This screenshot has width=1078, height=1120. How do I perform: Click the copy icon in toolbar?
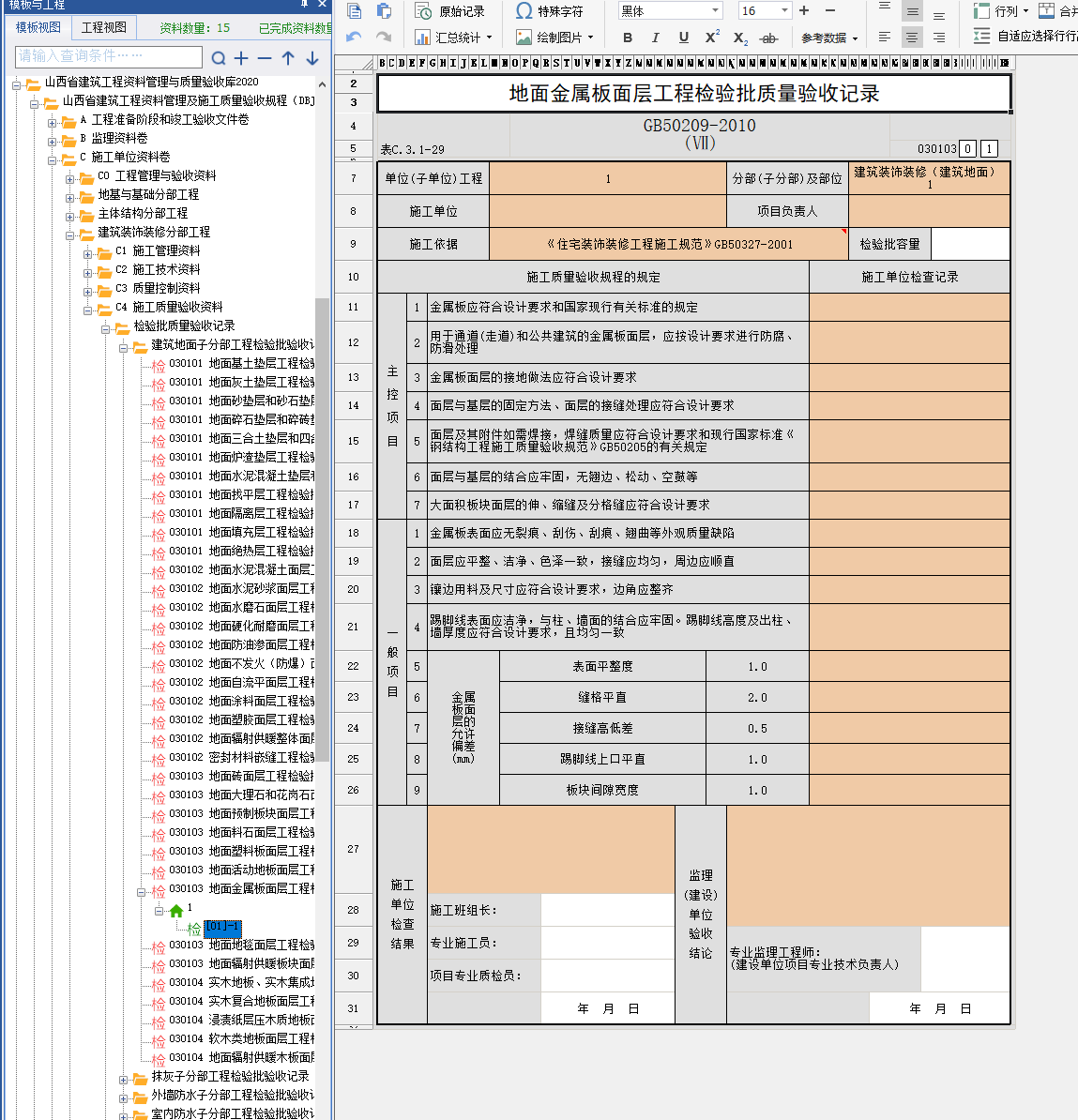354,10
